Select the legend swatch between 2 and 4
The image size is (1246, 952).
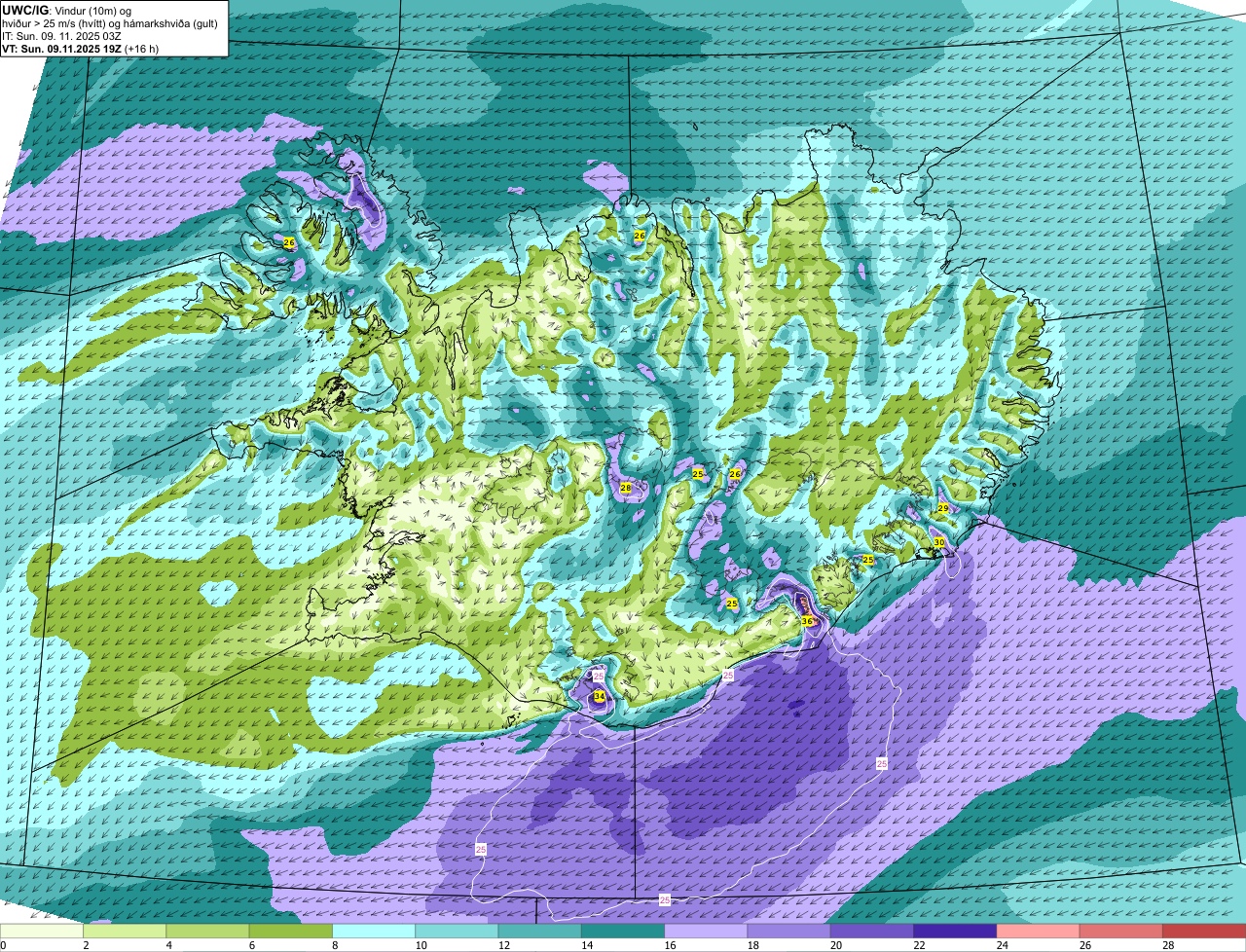coord(125,931)
